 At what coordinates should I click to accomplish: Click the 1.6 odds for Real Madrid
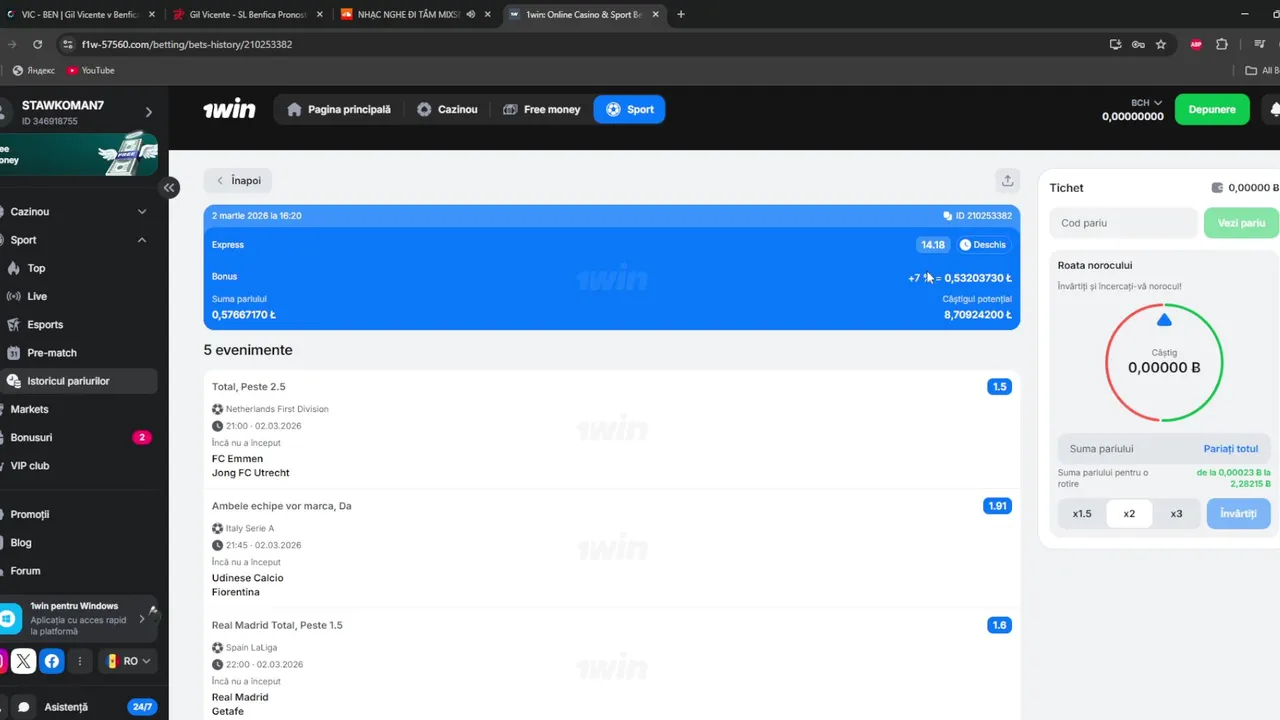point(999,625)
